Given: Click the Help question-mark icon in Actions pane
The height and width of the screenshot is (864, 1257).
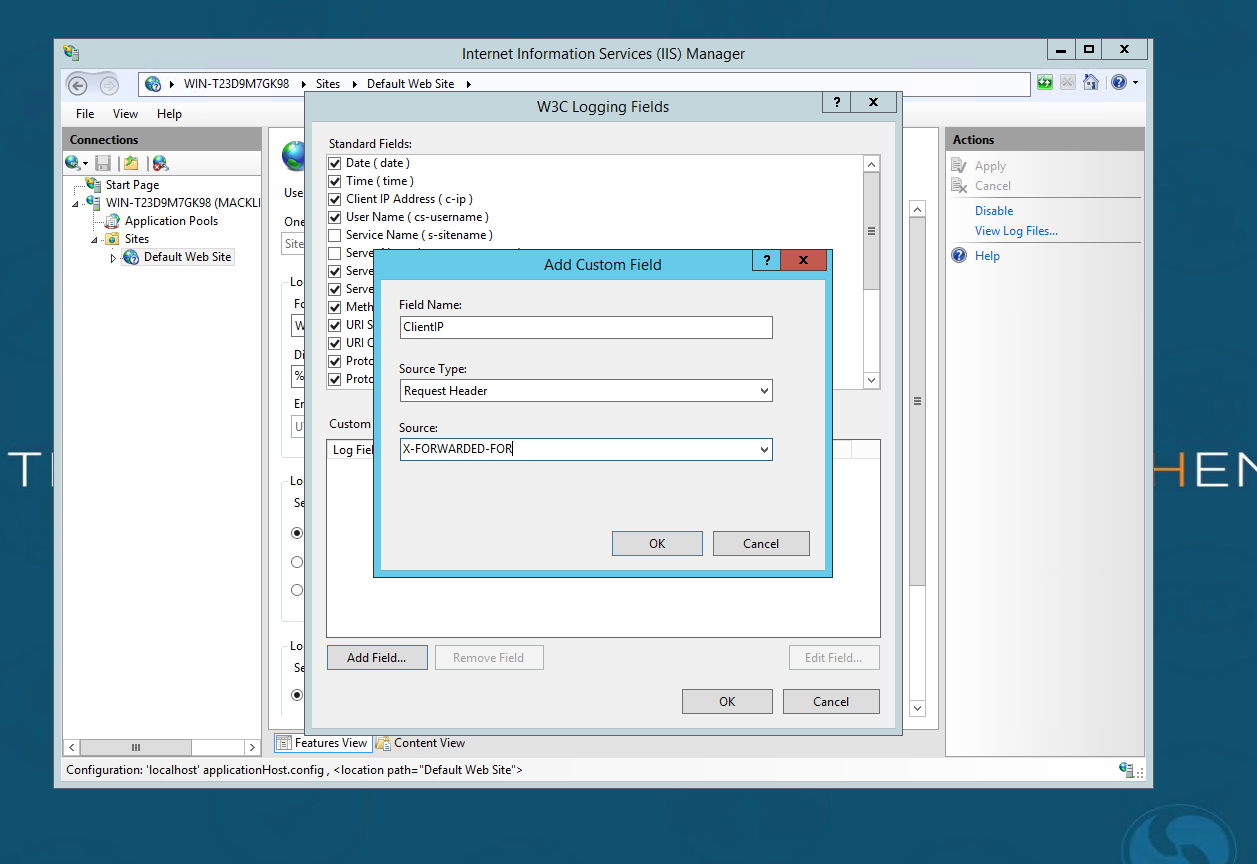Looking at the screenshot, I should (958, 256).
